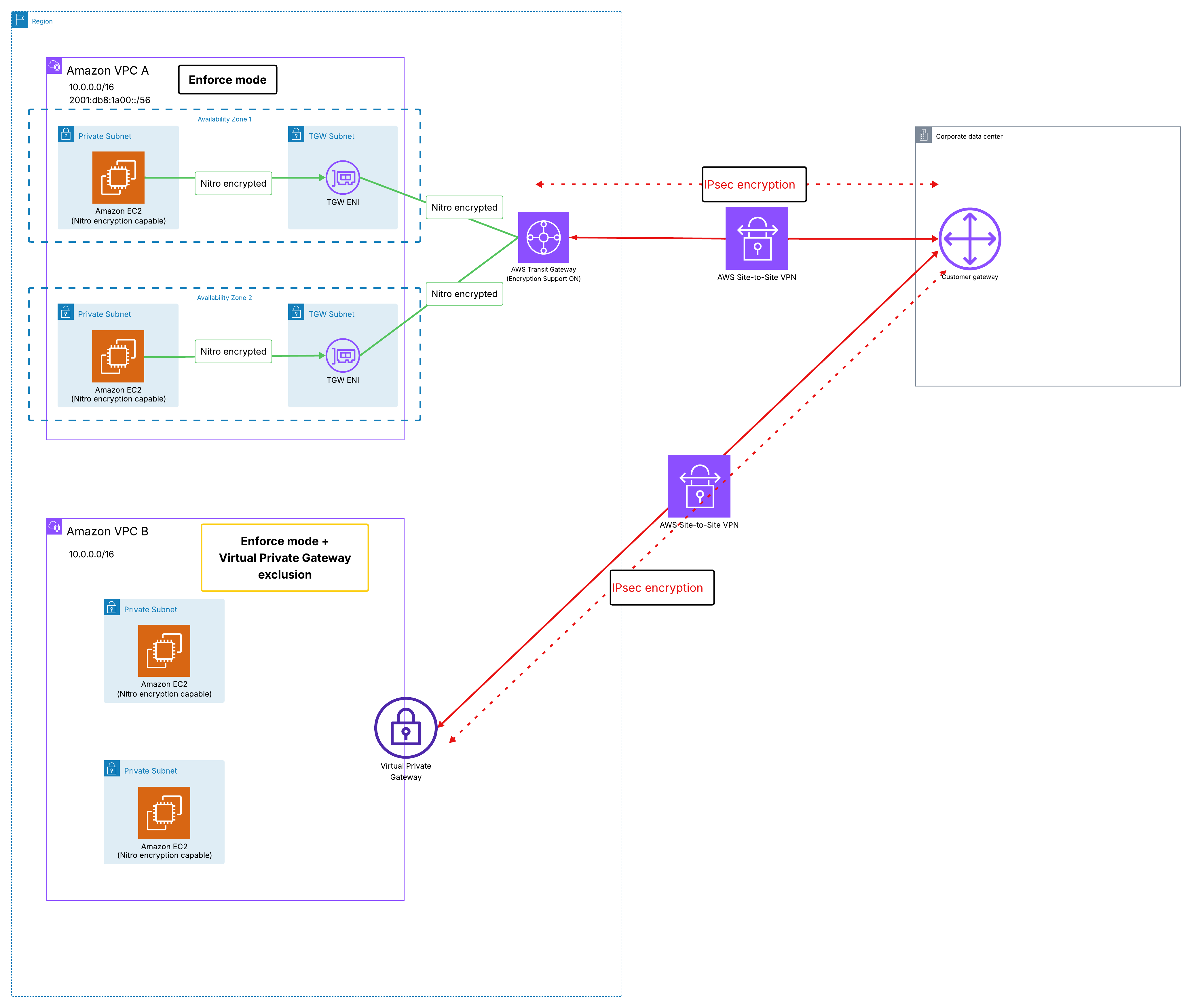Click the TGW ENI icon in Availability Zone 2
Screen dimensions: 1192x1008
tap(343, 355)
